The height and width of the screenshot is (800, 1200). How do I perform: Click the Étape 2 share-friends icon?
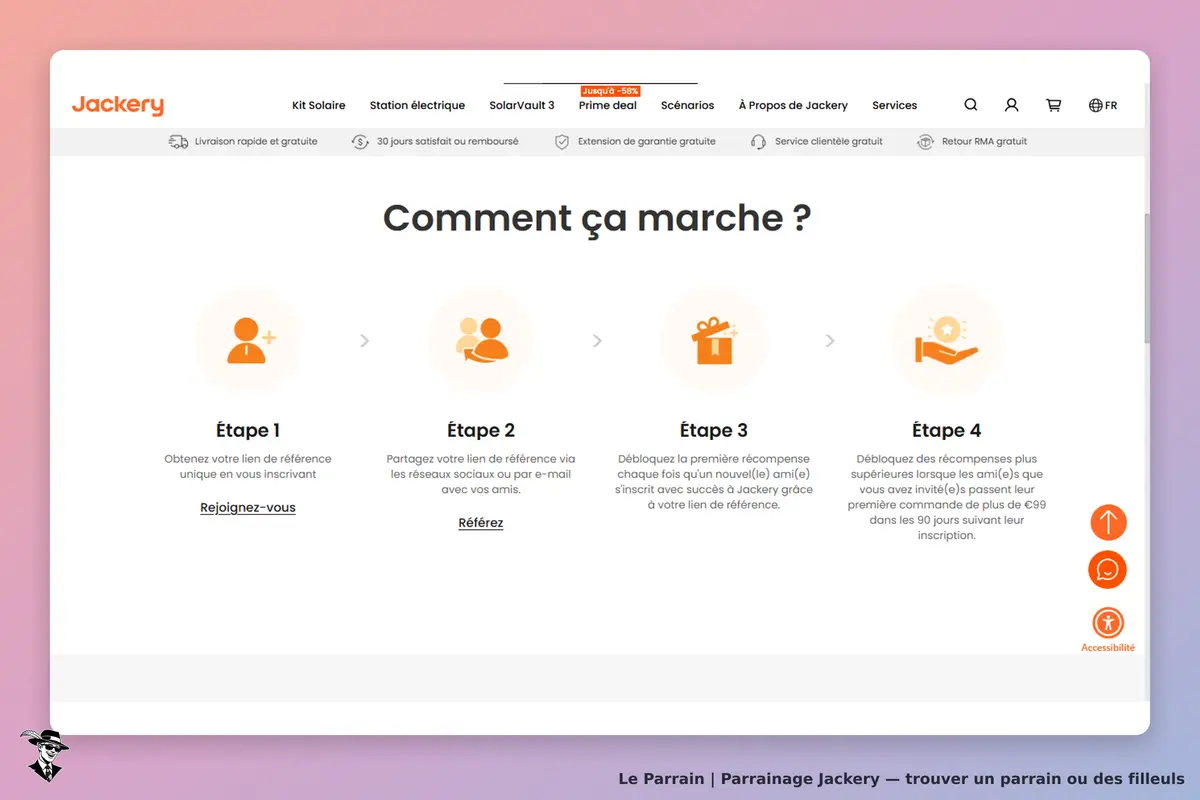click(481, 340)
